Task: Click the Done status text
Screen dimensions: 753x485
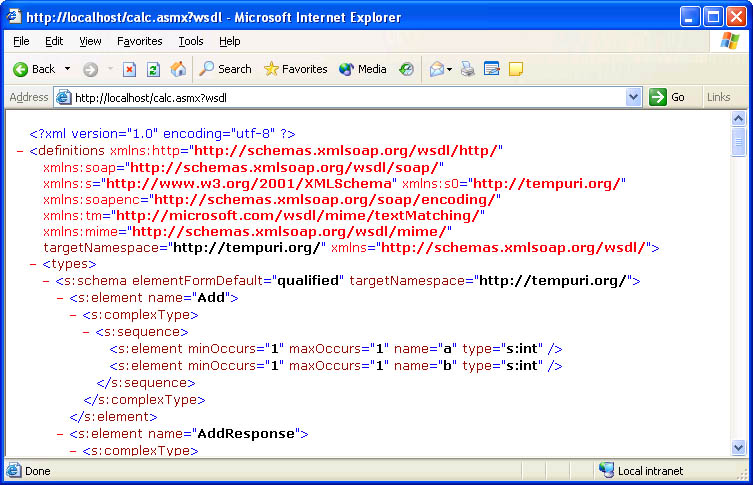Action: [x=37, y=471]
